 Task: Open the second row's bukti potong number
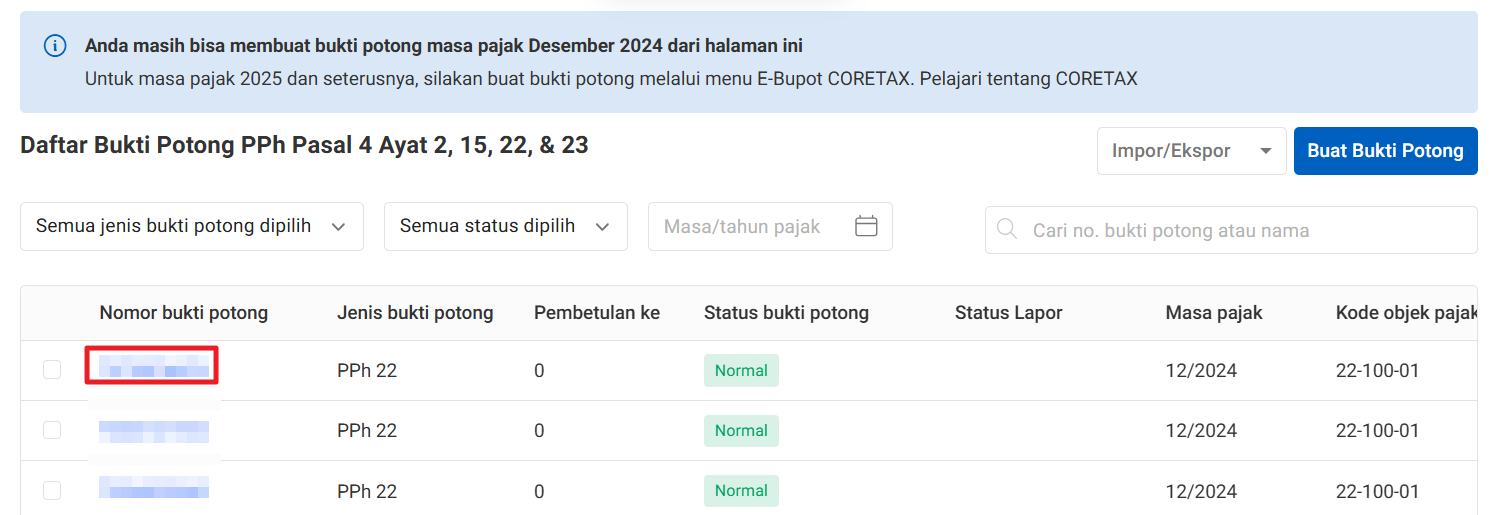pos(153,431)
